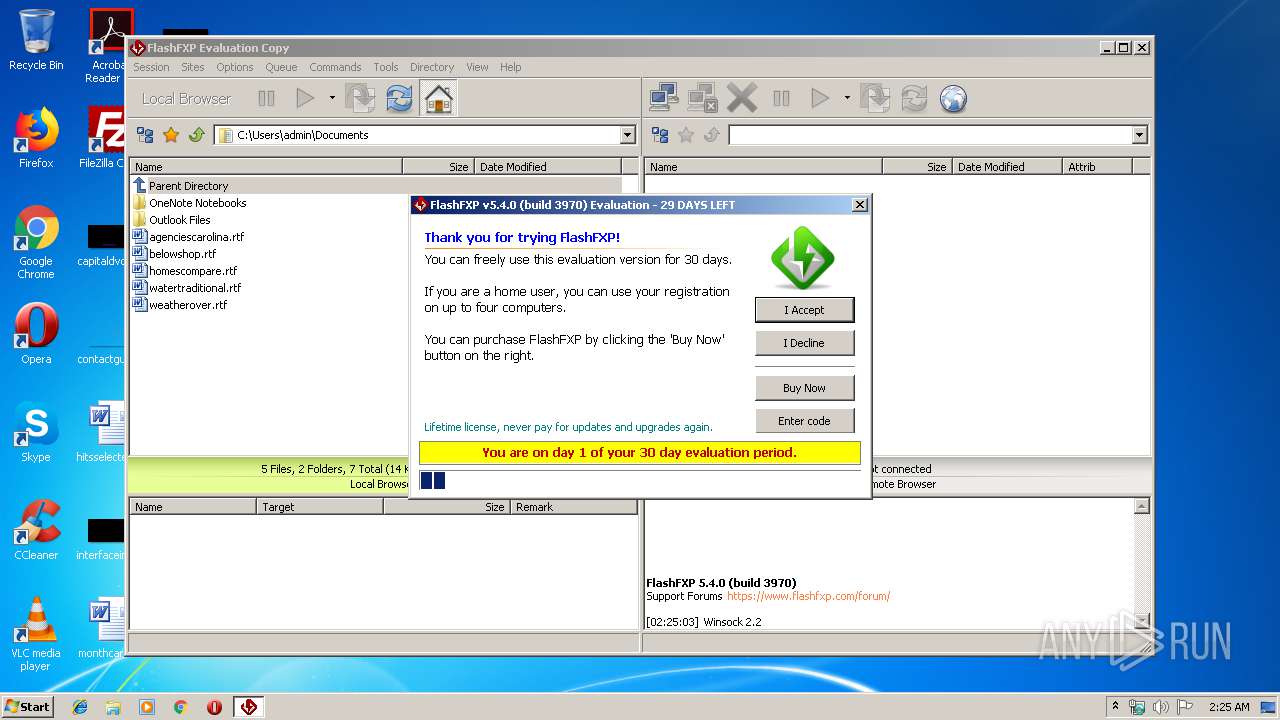Expand the remote path dropdown
The image size is (1280, 720).
(x=1140, y=135)
